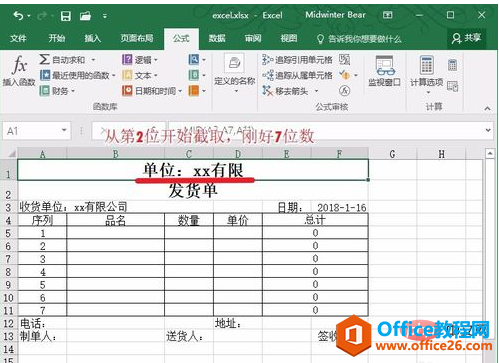Open the 日期和时间 functions dropdown
This screenshot has width=499, height=363.
[152, 91]
